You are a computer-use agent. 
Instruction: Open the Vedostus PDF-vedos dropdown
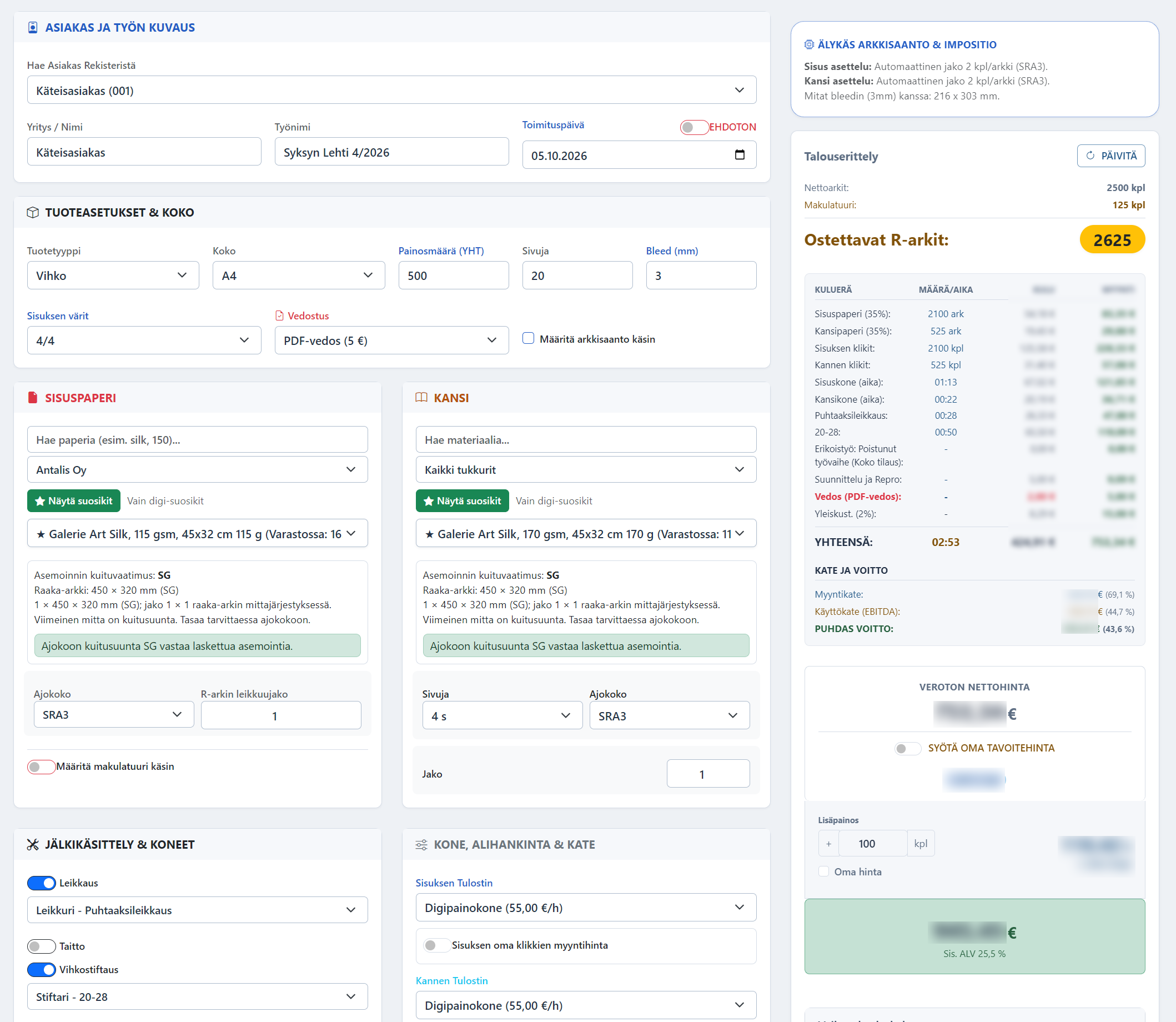391,340
